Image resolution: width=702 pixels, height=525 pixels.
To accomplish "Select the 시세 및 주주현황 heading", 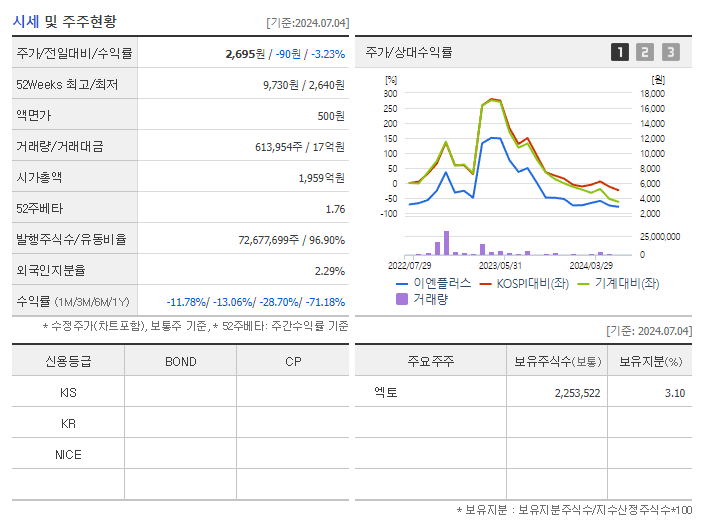I will click(x=64, y=21).
